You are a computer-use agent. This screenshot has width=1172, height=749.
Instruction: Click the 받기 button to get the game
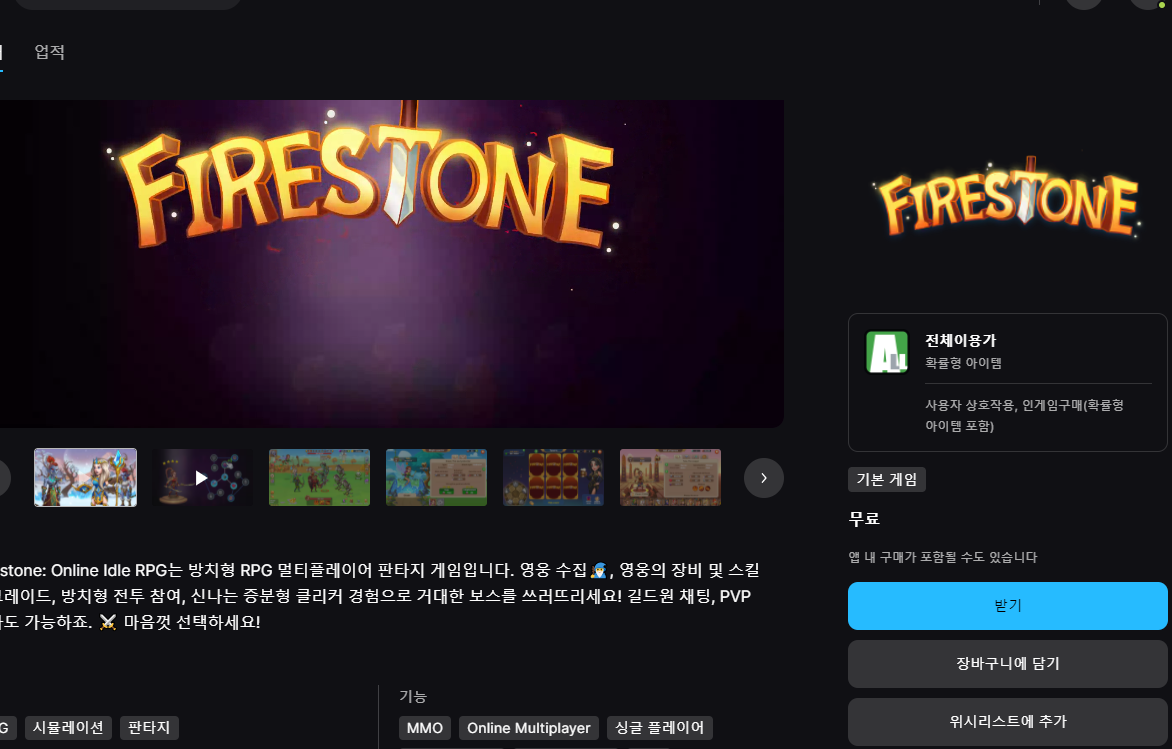(1006, 606)
